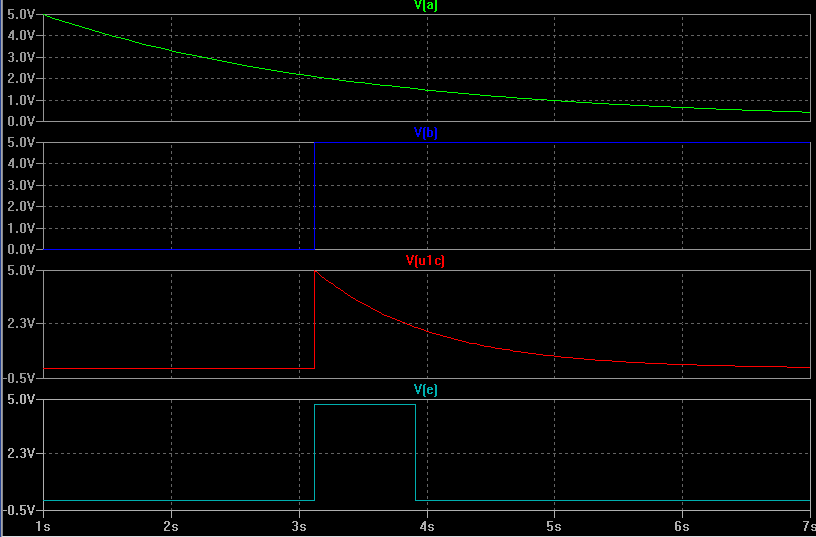The image size is (816, 537).
Task: Select the V[e] trace label
Action: [x=425, y=389]
